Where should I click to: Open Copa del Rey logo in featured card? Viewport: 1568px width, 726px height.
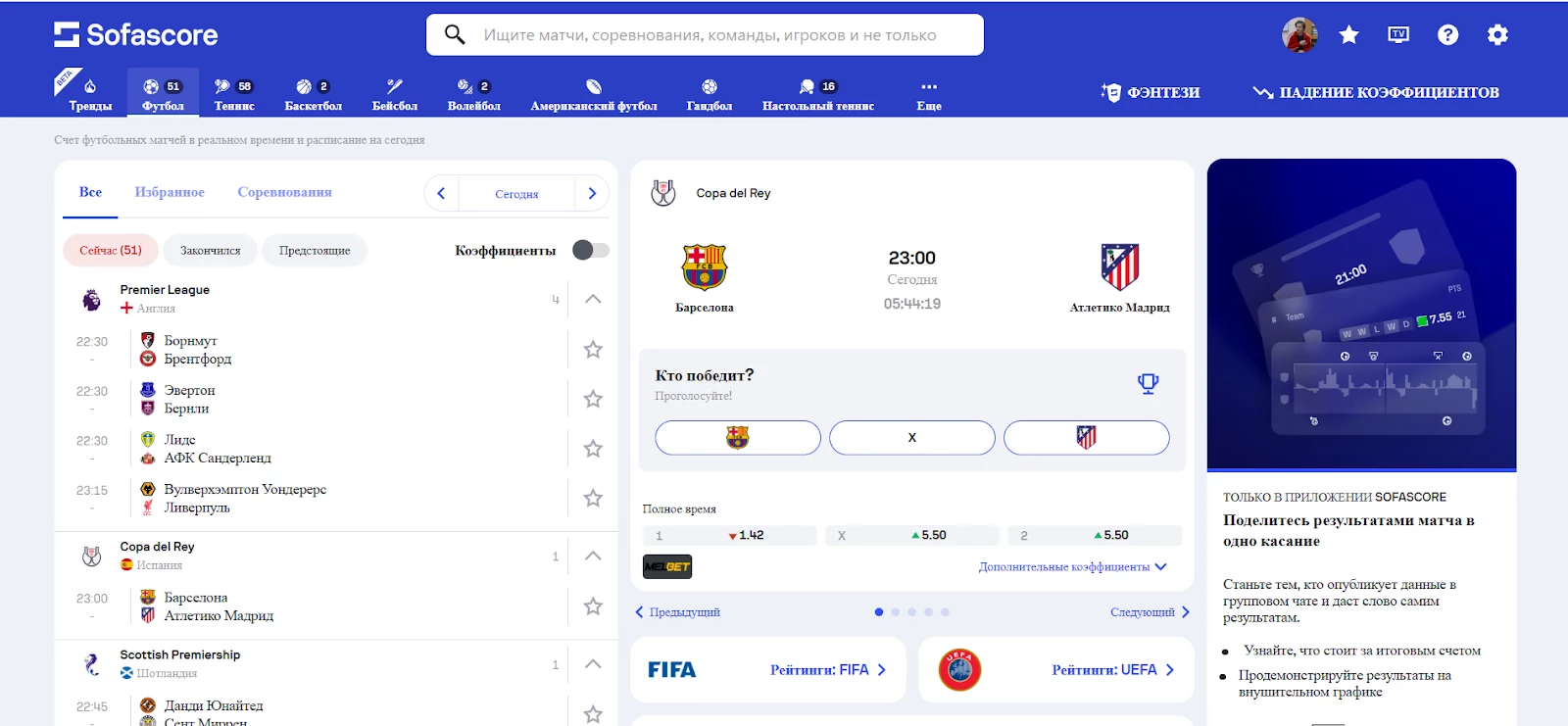click(x=663, y=193)
